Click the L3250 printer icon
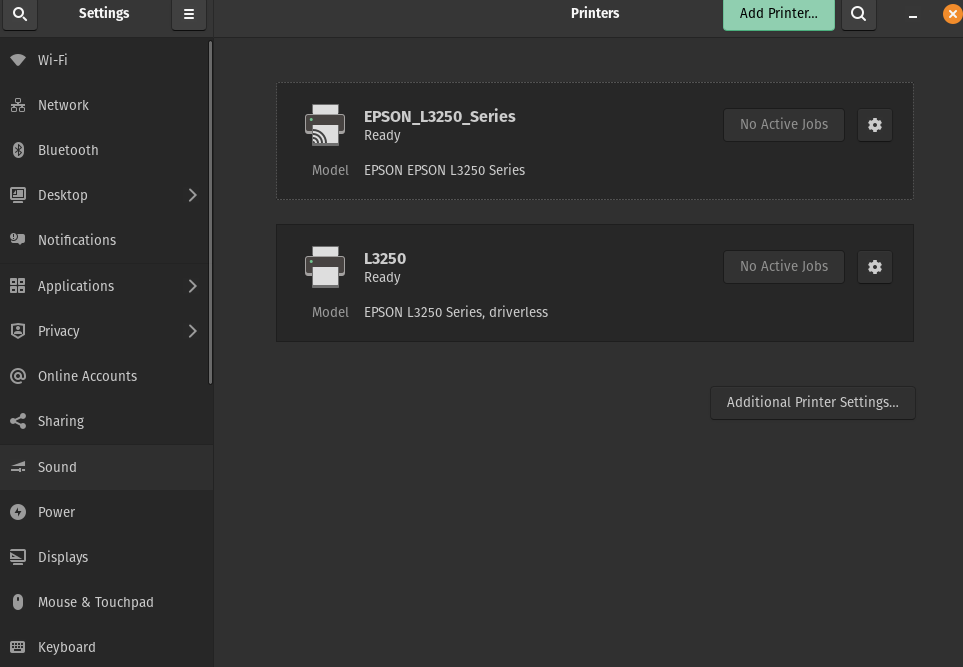The height and width of the screenshot is (667, 963). click(325, 267)
